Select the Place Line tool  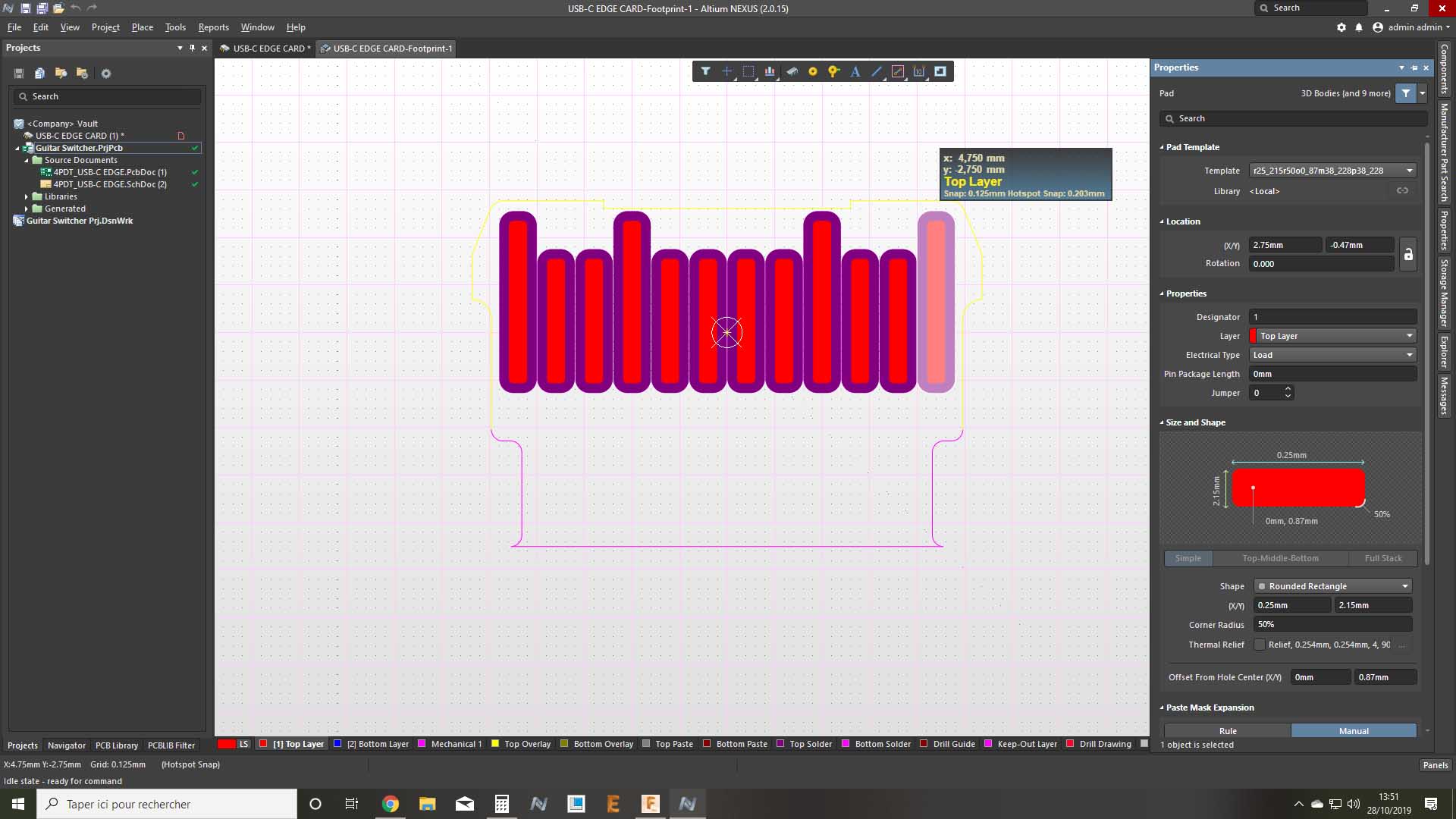(x=877, y=71)
